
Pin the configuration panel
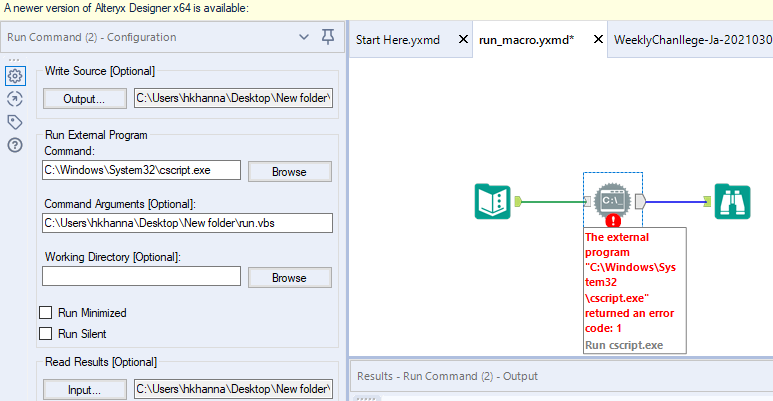click(x=328, y=37)
